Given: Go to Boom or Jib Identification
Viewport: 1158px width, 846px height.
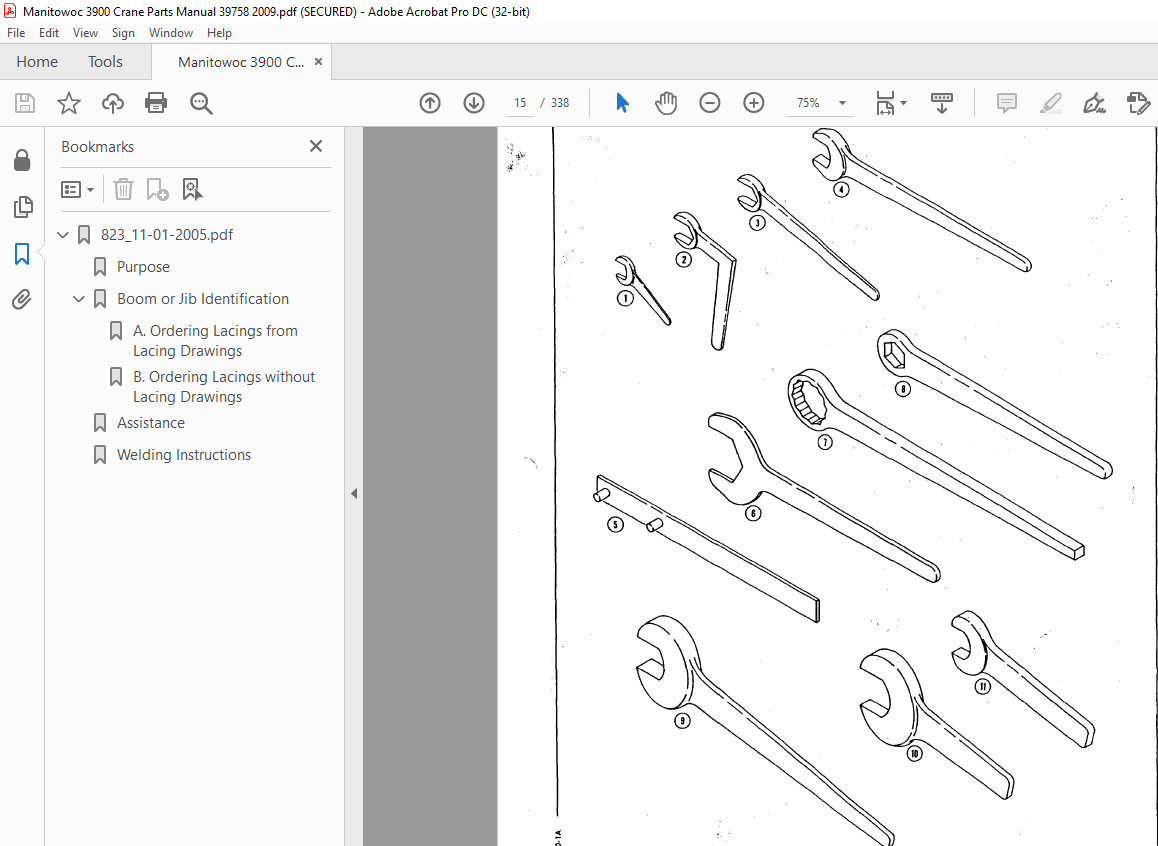Looking at the screenshot, I should (202, 299).
